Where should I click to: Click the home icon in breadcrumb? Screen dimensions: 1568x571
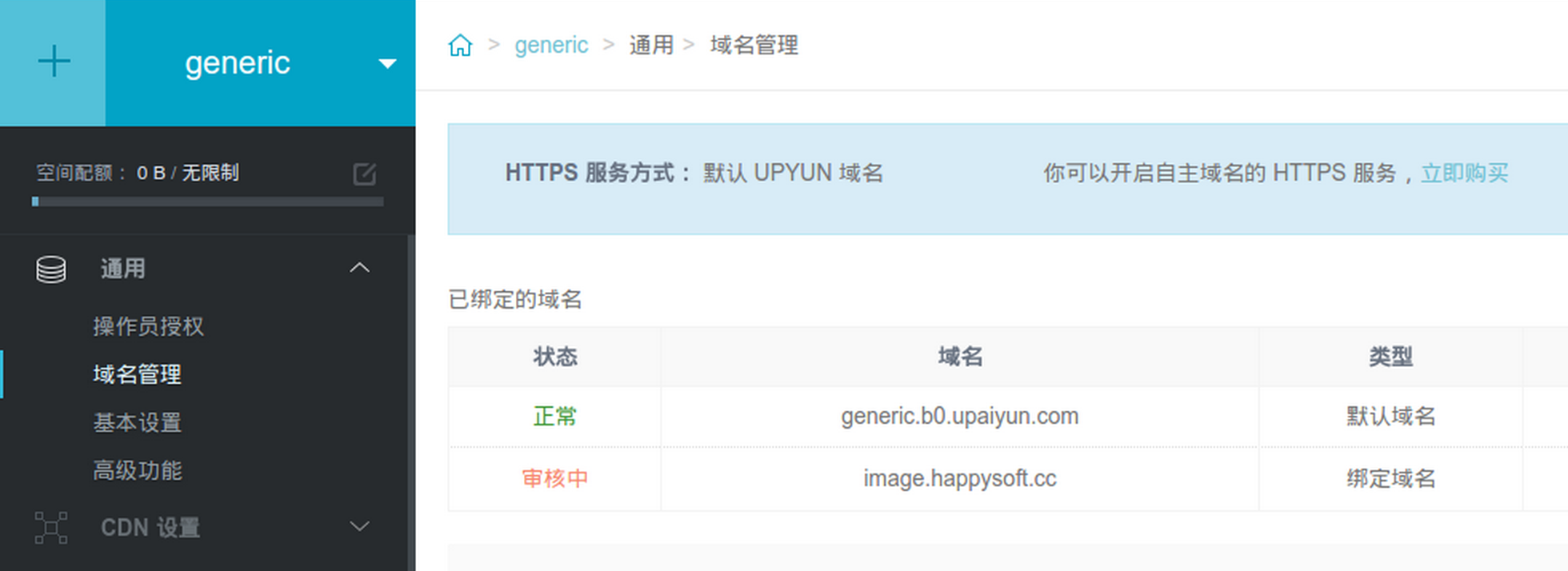click(460, 46)
